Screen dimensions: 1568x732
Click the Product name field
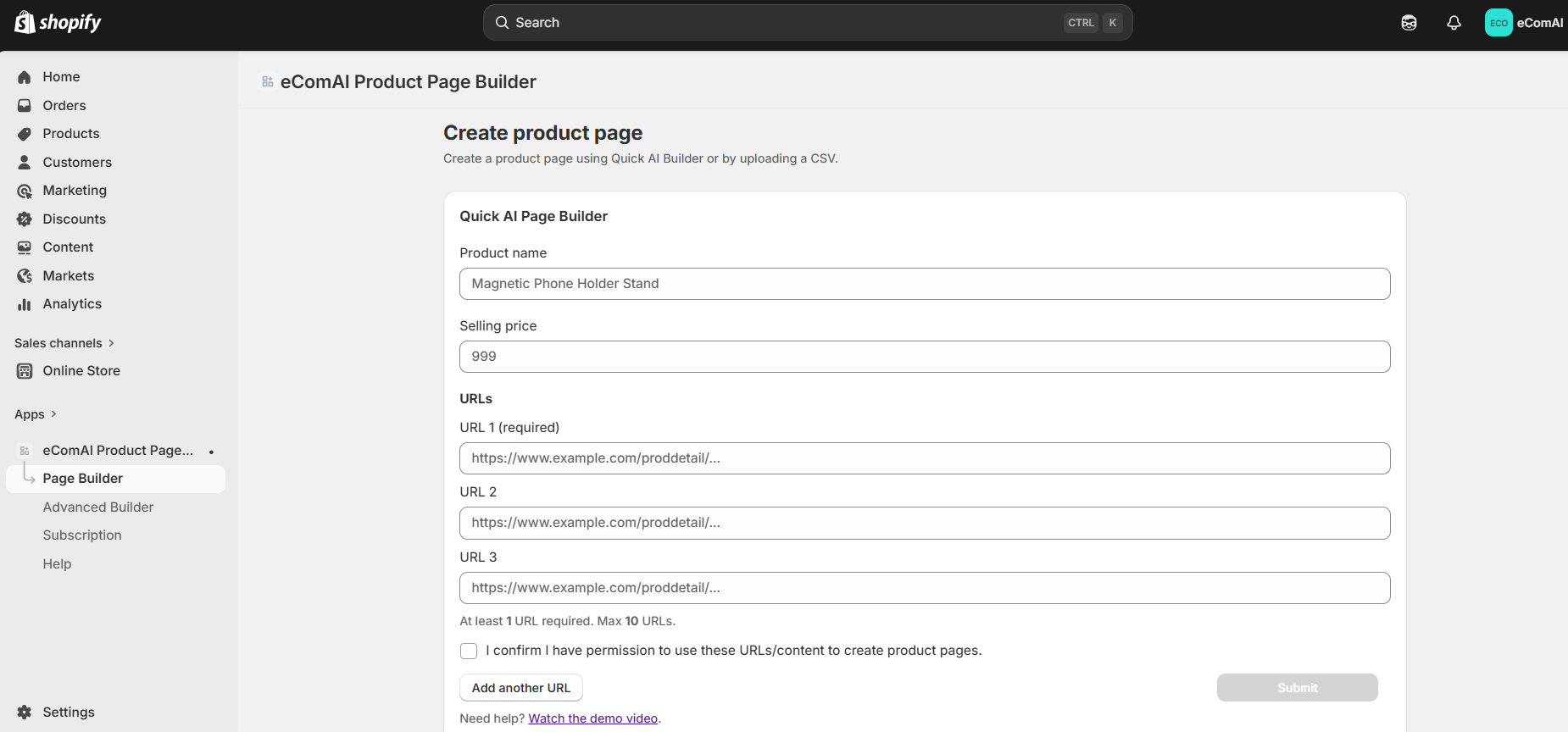point(925,284)
